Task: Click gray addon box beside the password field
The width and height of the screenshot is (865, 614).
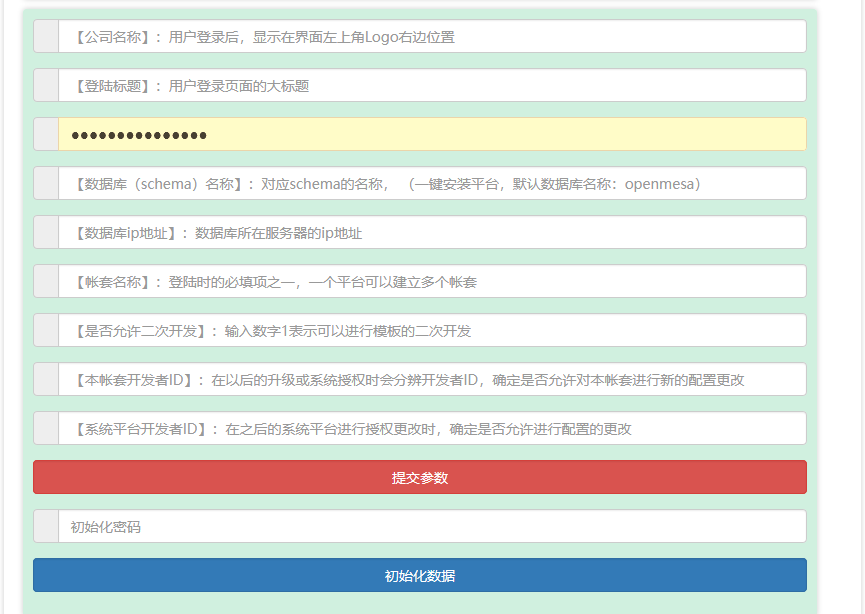Action: point(46,135)
